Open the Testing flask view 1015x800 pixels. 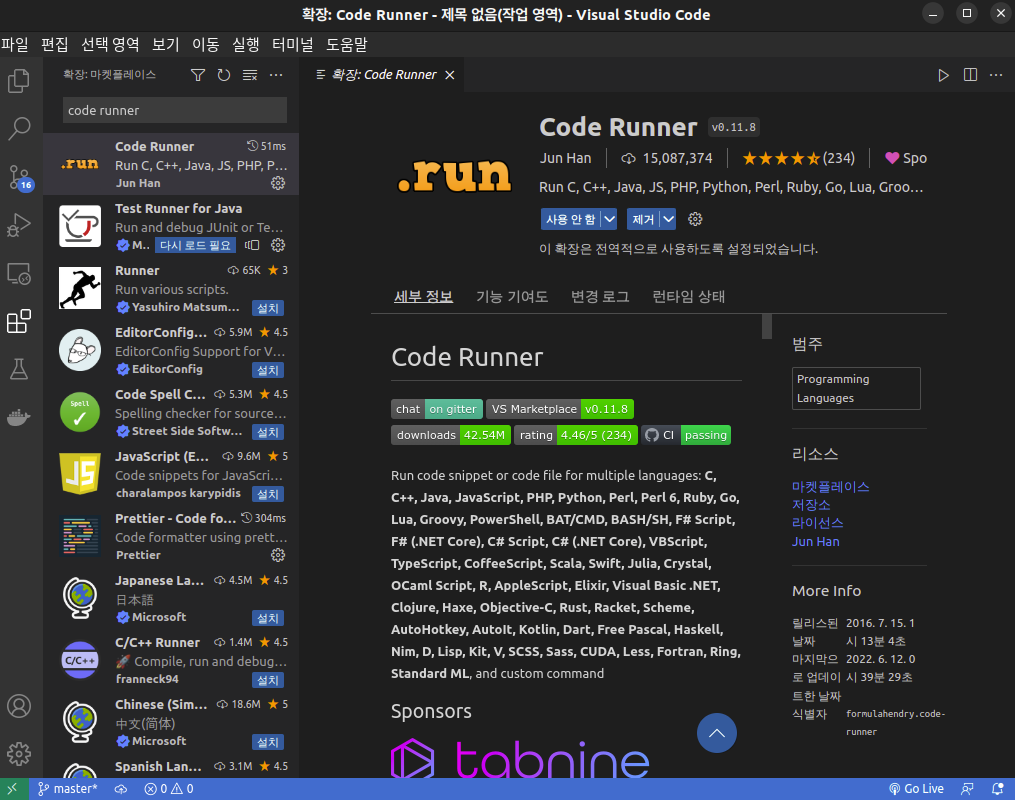click(x=19, y=369)
